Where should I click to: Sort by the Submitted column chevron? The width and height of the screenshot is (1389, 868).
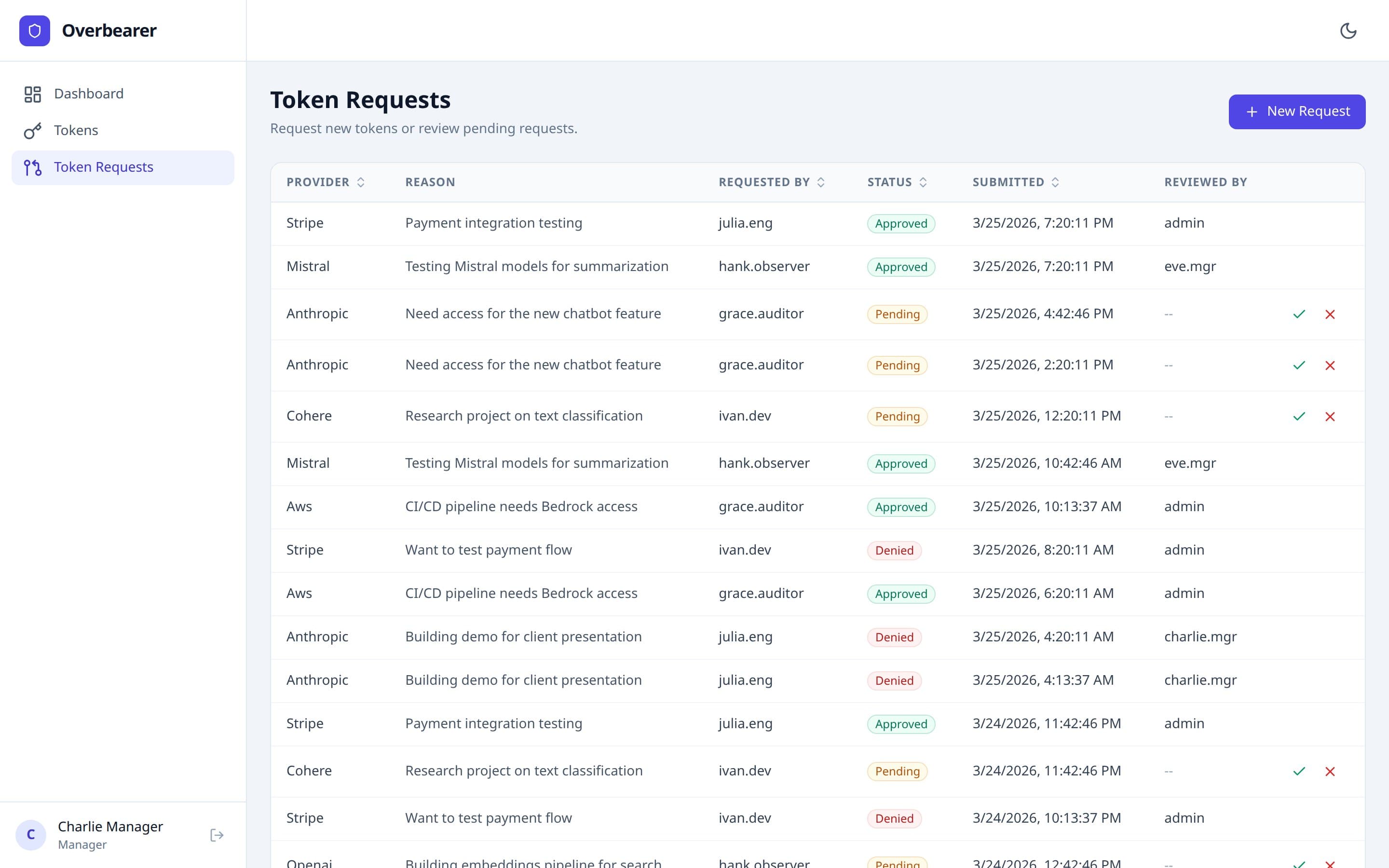[1056, 182]
